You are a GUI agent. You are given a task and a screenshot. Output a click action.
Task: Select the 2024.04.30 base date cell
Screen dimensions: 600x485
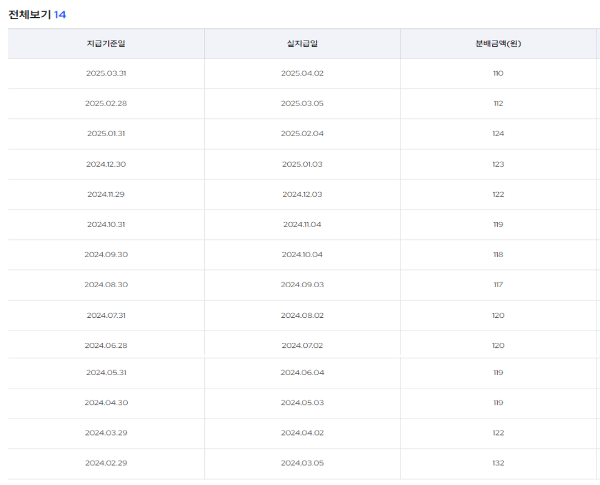click(x=106, y=403)
